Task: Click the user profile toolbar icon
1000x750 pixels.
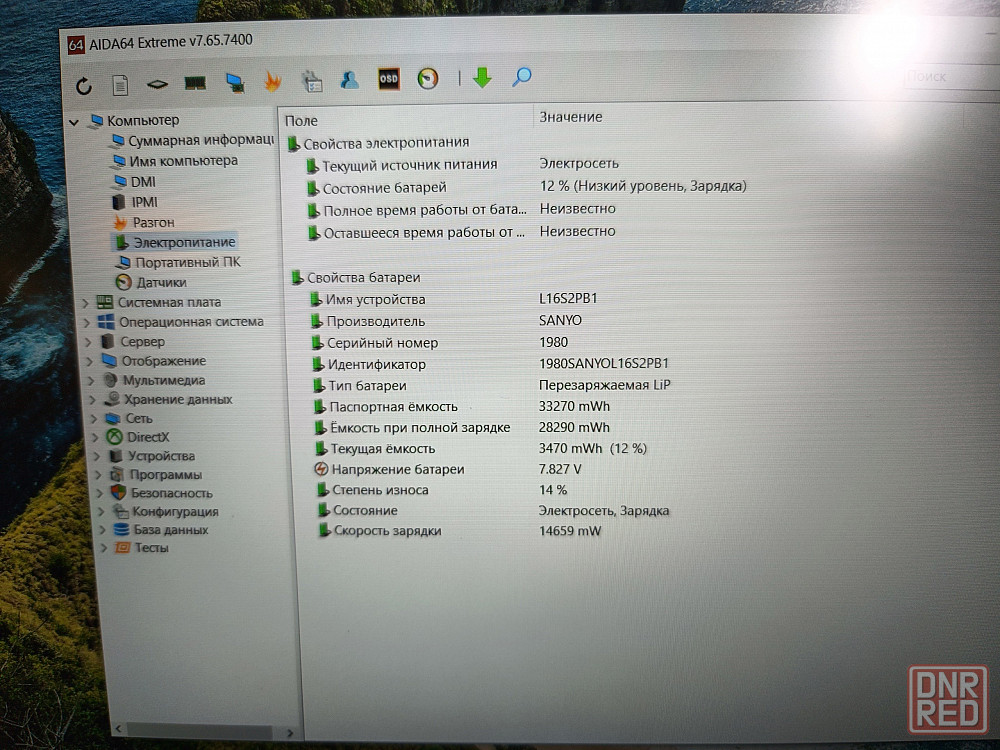Action: point(349,80)
